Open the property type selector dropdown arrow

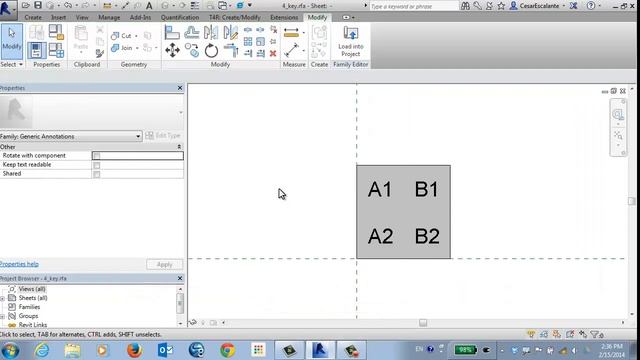coord(181,113)
